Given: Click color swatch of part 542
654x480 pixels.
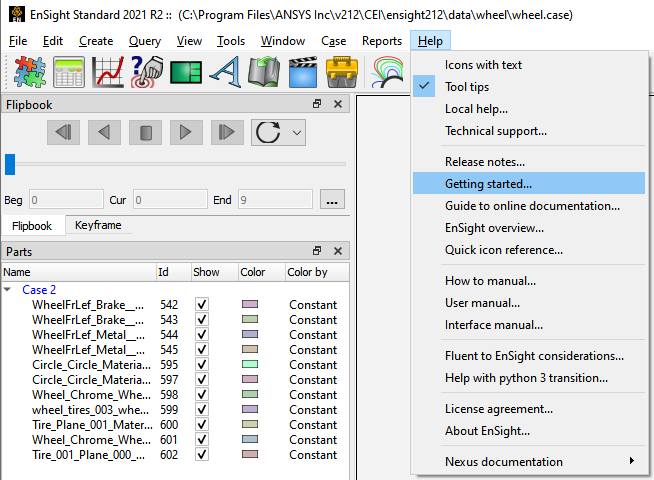Looking at the screenshot, I should pos(250,304).
